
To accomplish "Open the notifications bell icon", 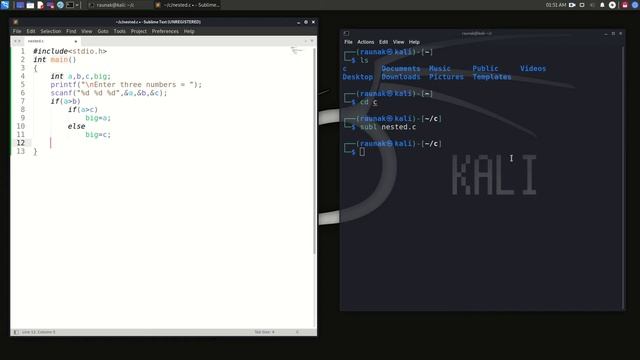I will 602,5.
